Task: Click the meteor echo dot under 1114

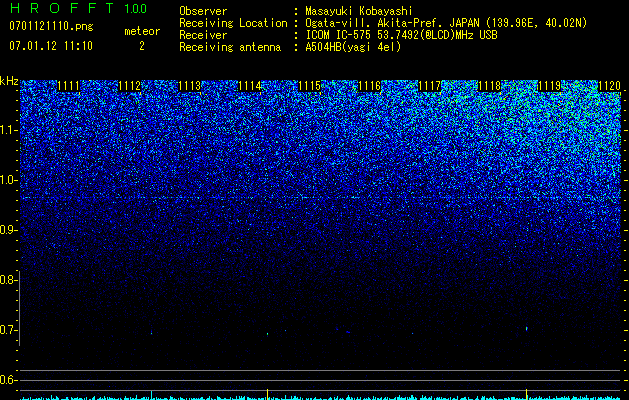Action: [x=268, y=333]
